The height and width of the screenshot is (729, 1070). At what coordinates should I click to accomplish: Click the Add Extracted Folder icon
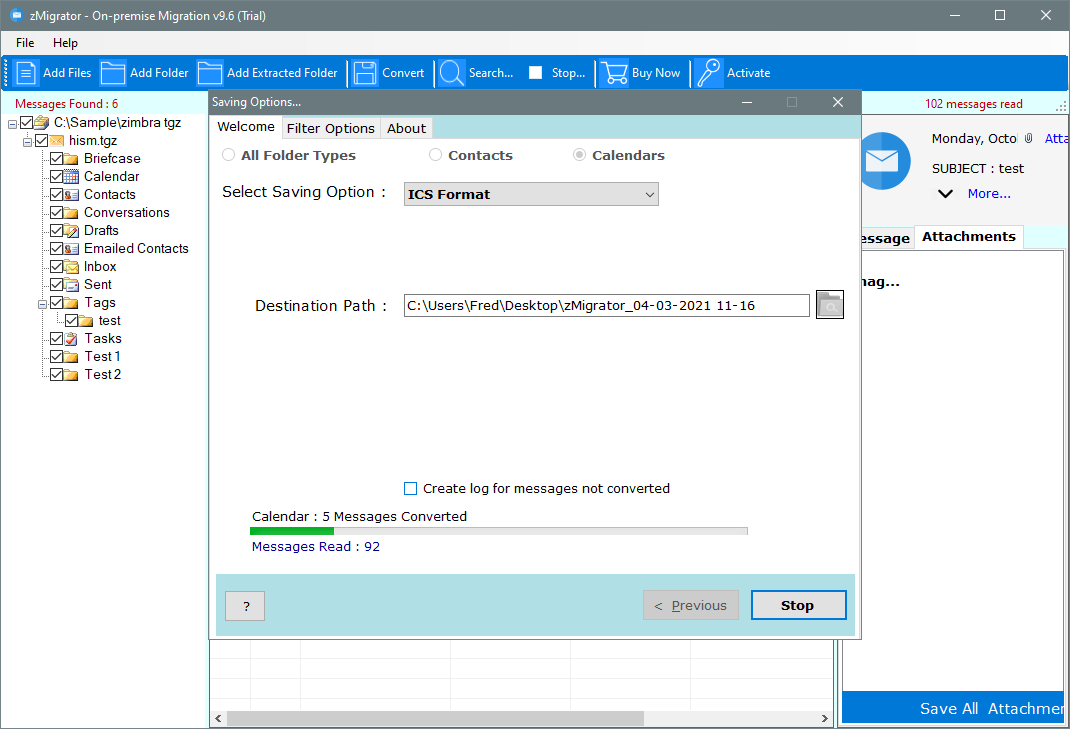[x=209, y=73]
